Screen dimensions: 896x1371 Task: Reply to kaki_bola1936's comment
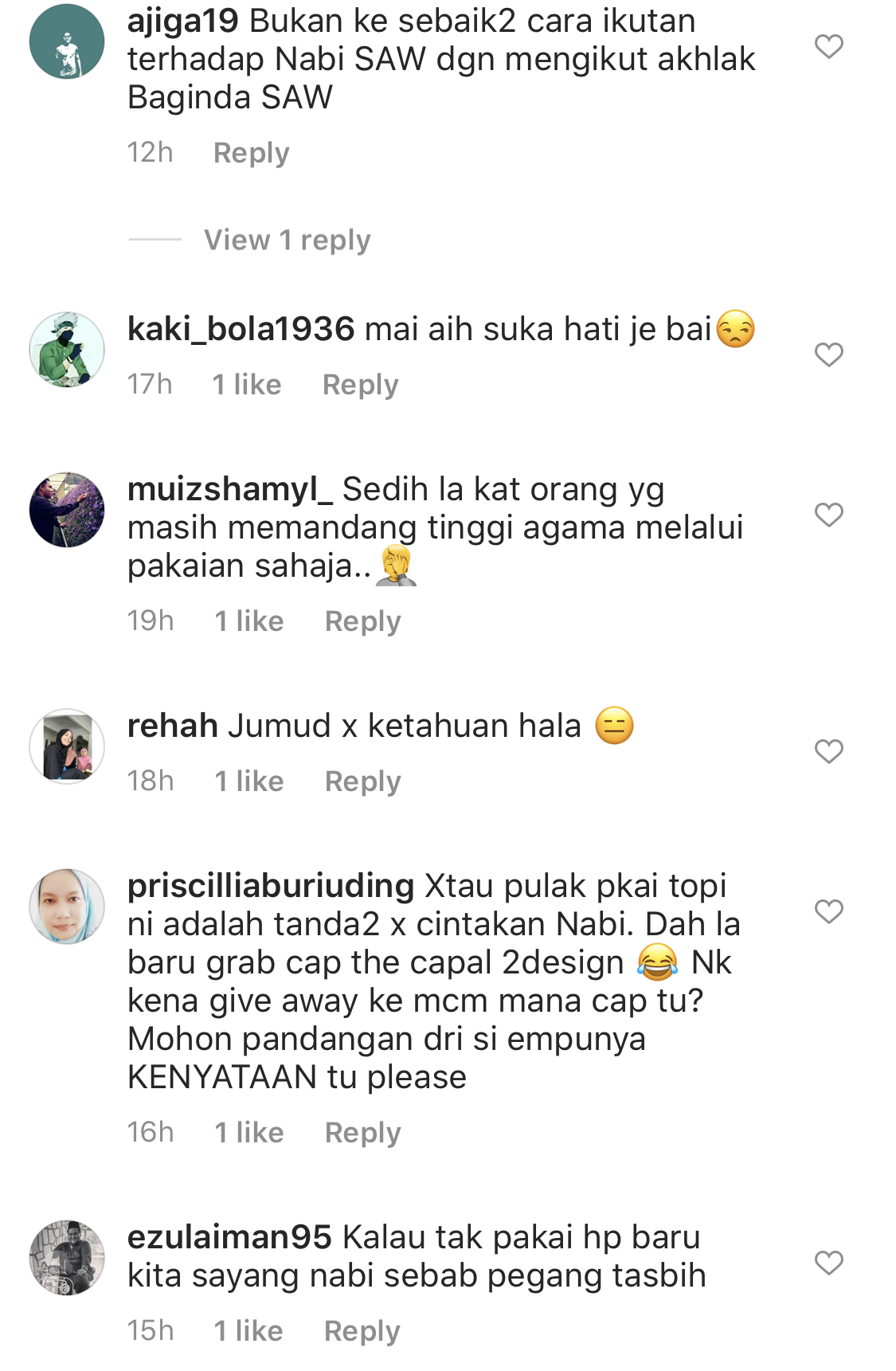click(360, 385)
